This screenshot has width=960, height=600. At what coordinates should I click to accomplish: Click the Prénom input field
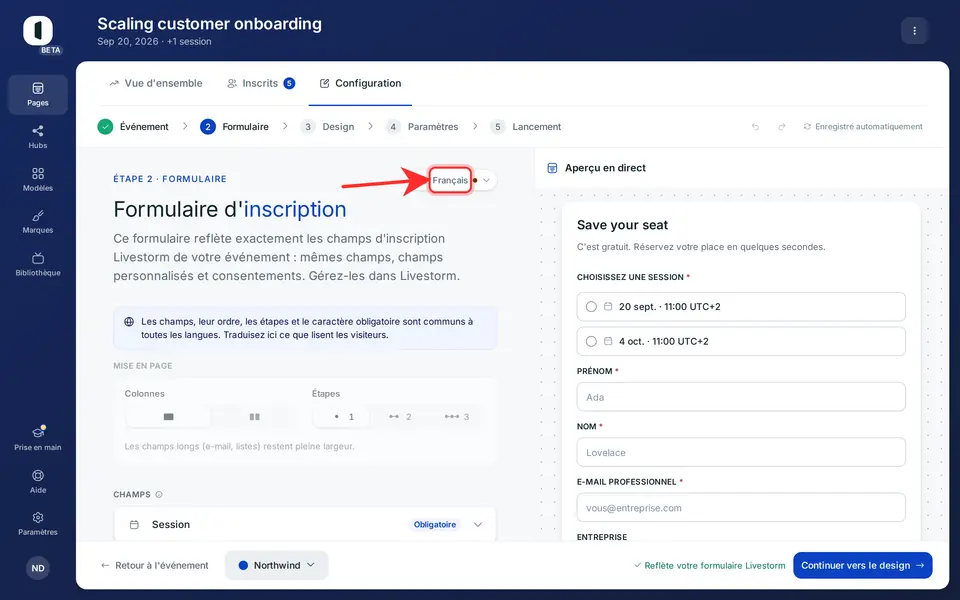pyautogui.click(x=741, y=397)
